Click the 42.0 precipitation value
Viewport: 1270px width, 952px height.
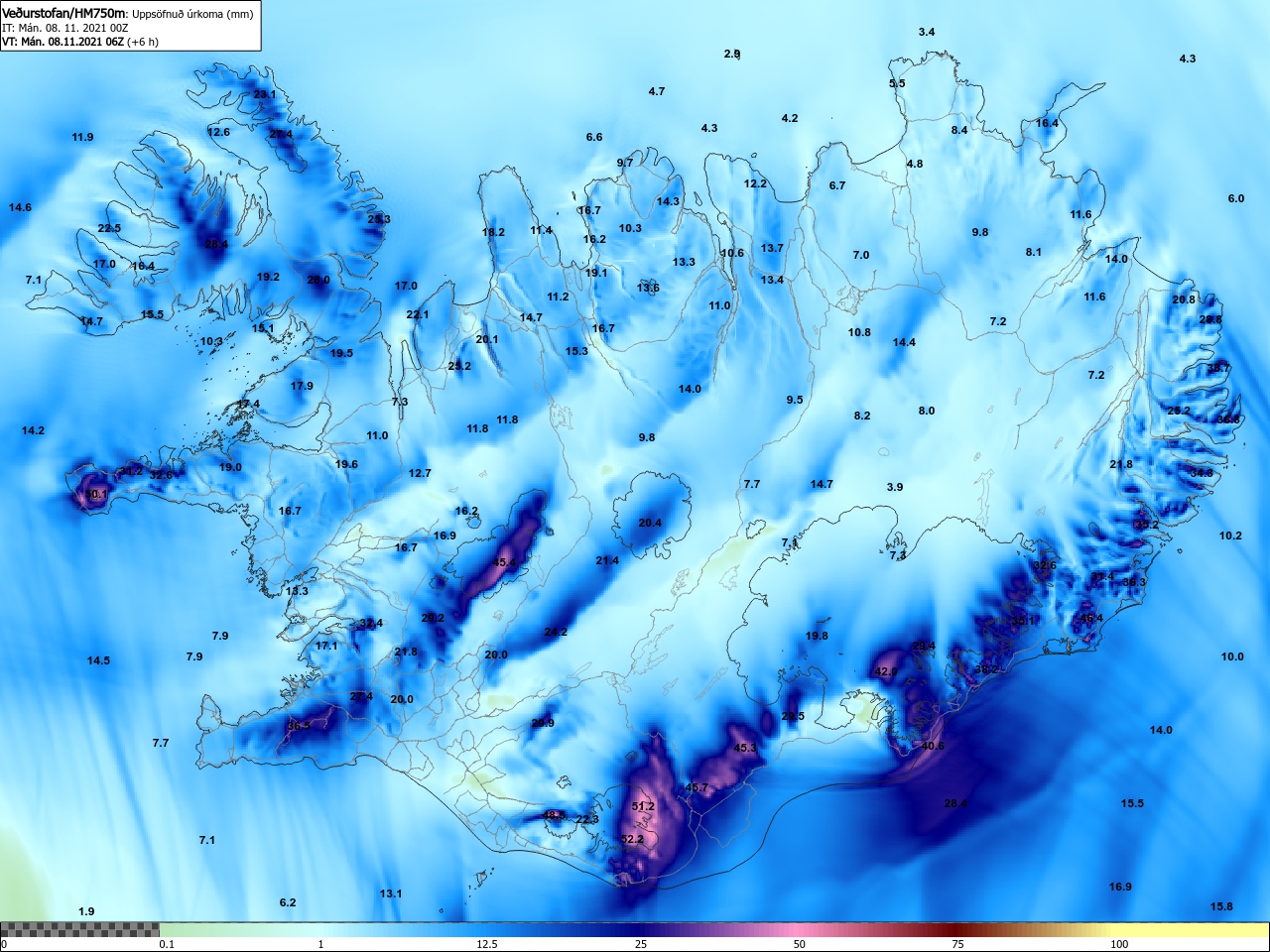pos(885,671)
